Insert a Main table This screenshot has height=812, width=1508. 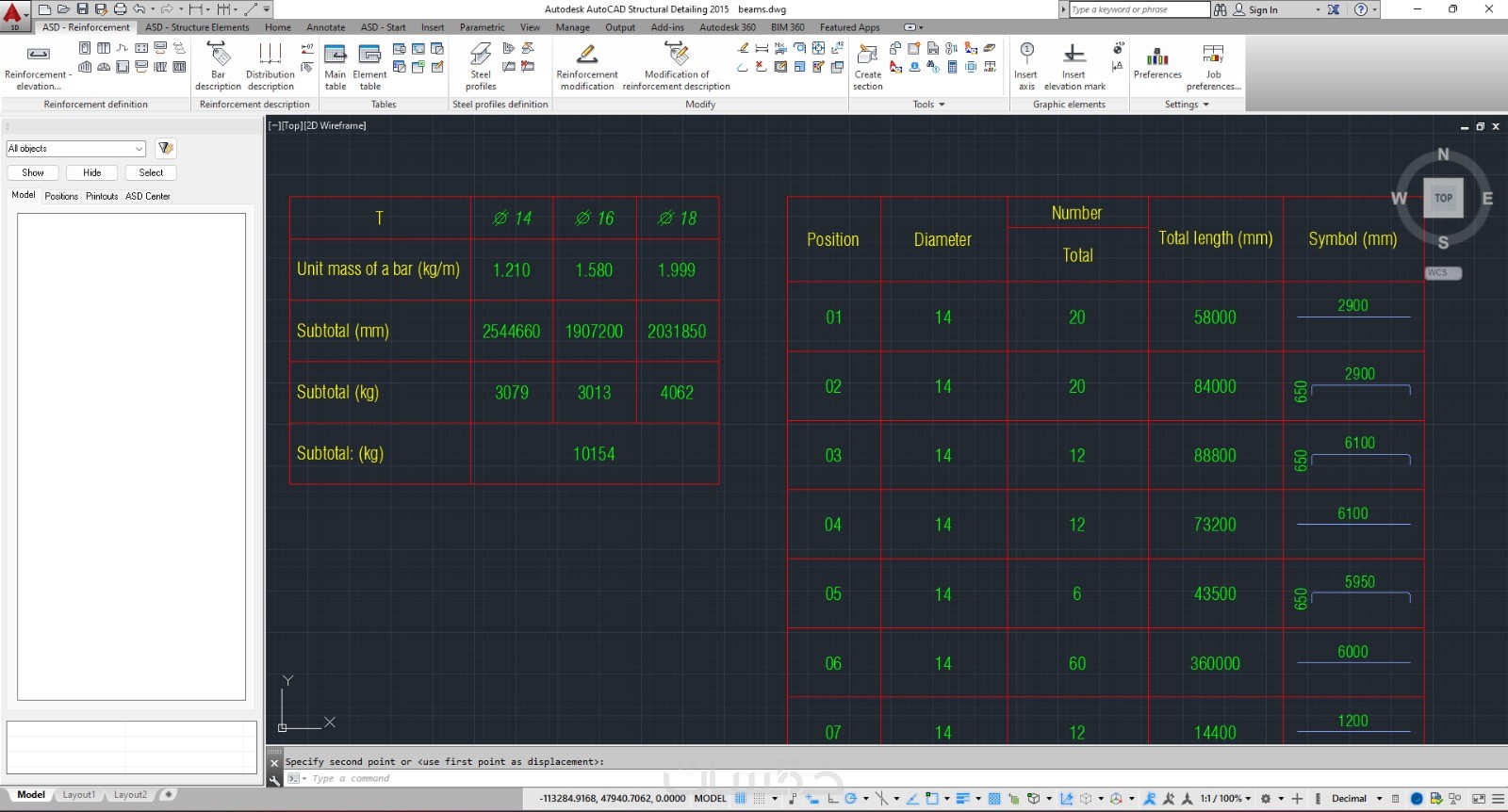click(x=336, y=66)
